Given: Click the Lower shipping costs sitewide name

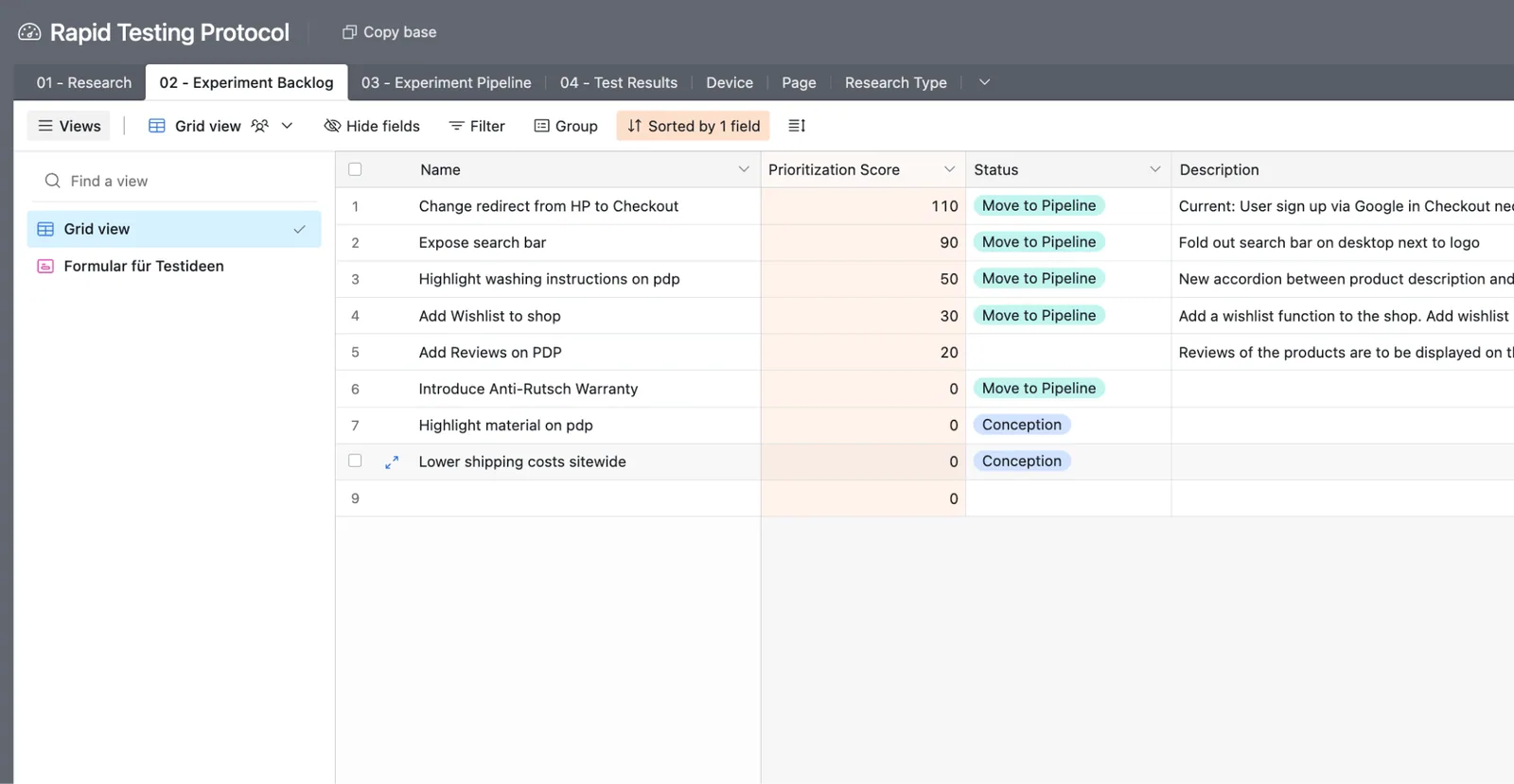Looking at the screenshot, I should click(522, 462).
